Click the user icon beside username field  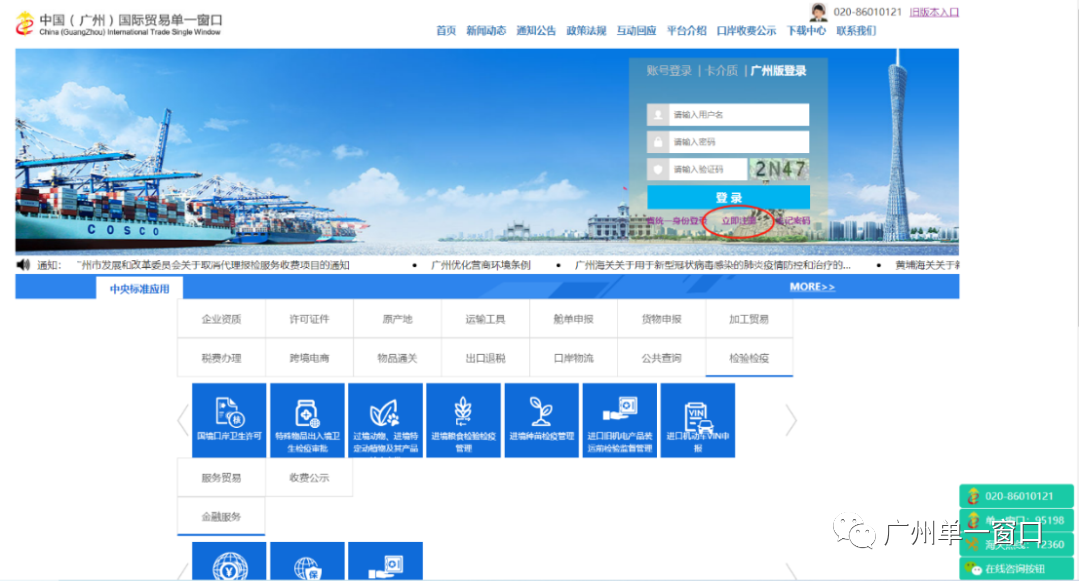tap(658, 115)
